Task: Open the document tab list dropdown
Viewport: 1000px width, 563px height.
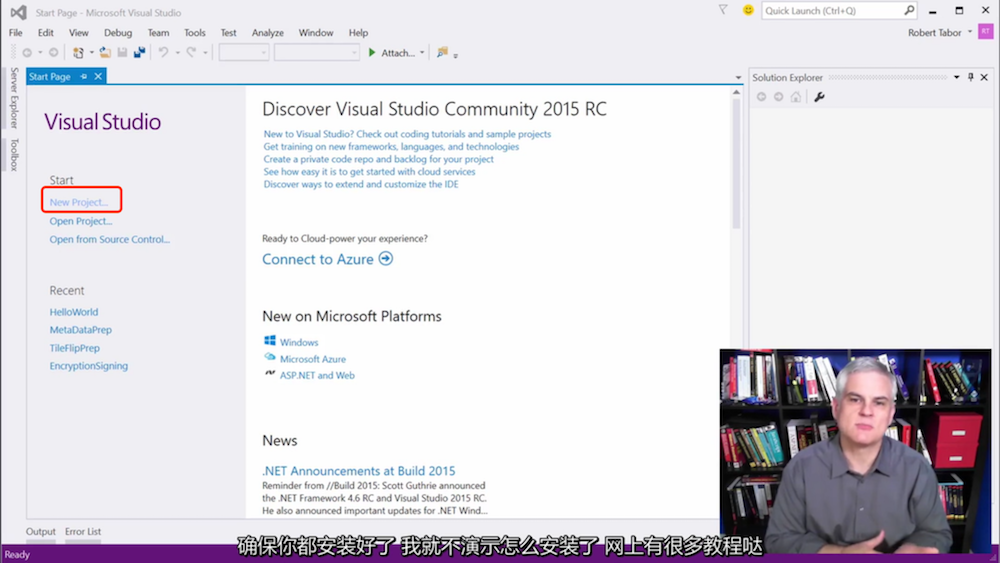Action: pyautogui.click(x=738, y=78)
